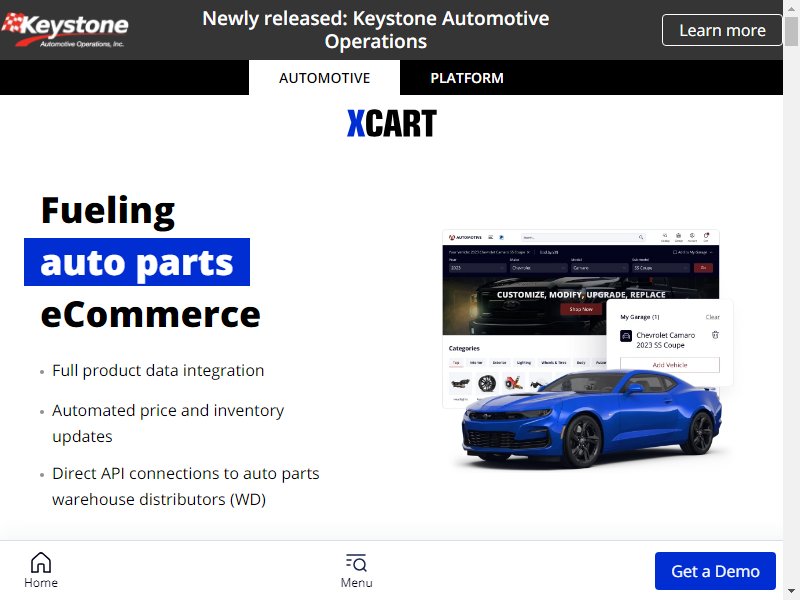This screenshot has width=800, height=600.
Task: Click the 'Fueling' headline word
Action: (108, 210)
